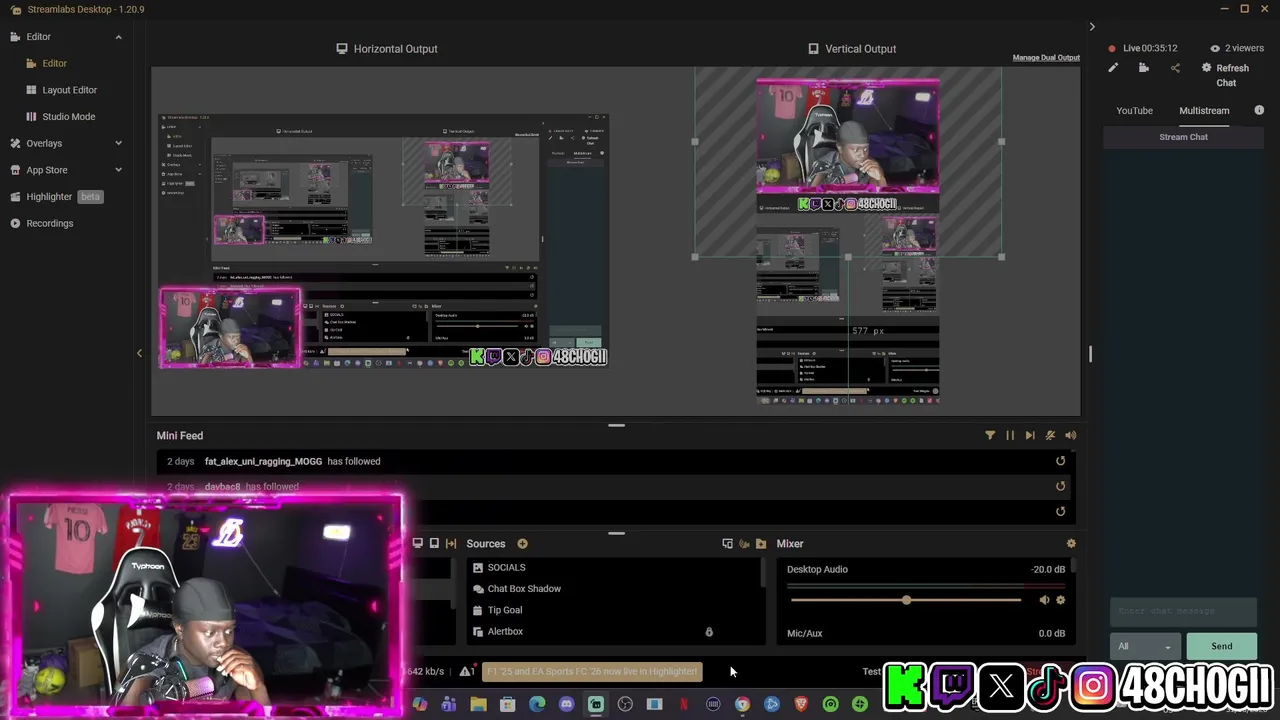Click the Stream Chat header button
This screenshot has width=1280, height=720.
click(x=1183, y=137)
